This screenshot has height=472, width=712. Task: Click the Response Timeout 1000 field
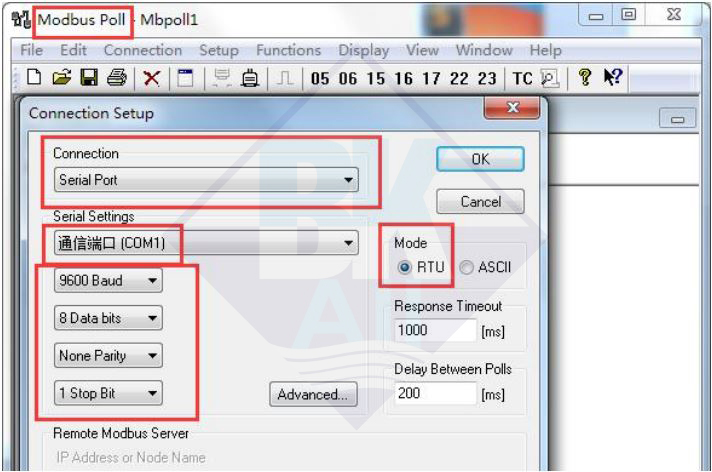coord(435,330)
